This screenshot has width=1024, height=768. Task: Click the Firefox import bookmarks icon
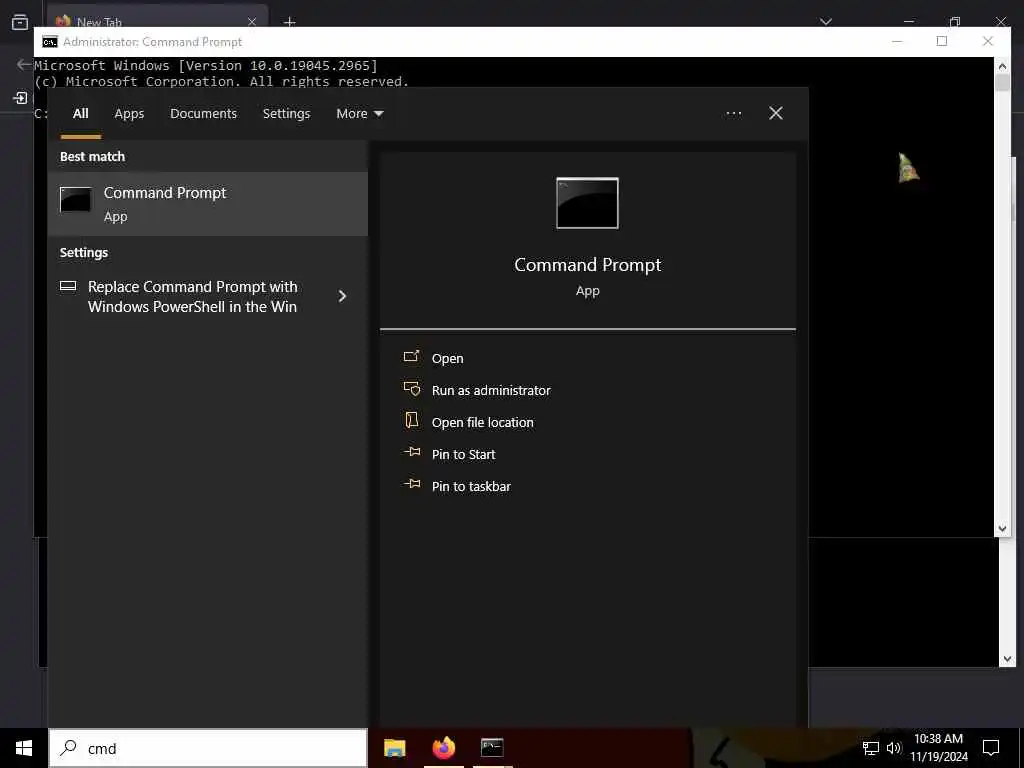(20, 98)
